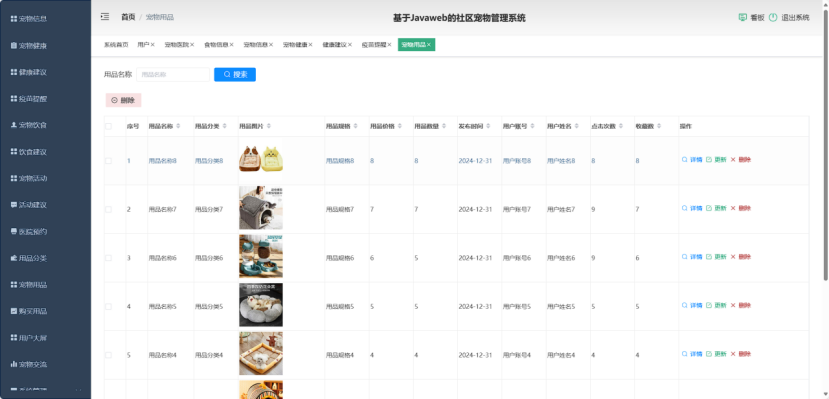Image resolution: width=829 pixels, height=399 pixels.
Task: Open 用品分类 in the sidebar
Action: pyautogui.click(x=29, y=258)
